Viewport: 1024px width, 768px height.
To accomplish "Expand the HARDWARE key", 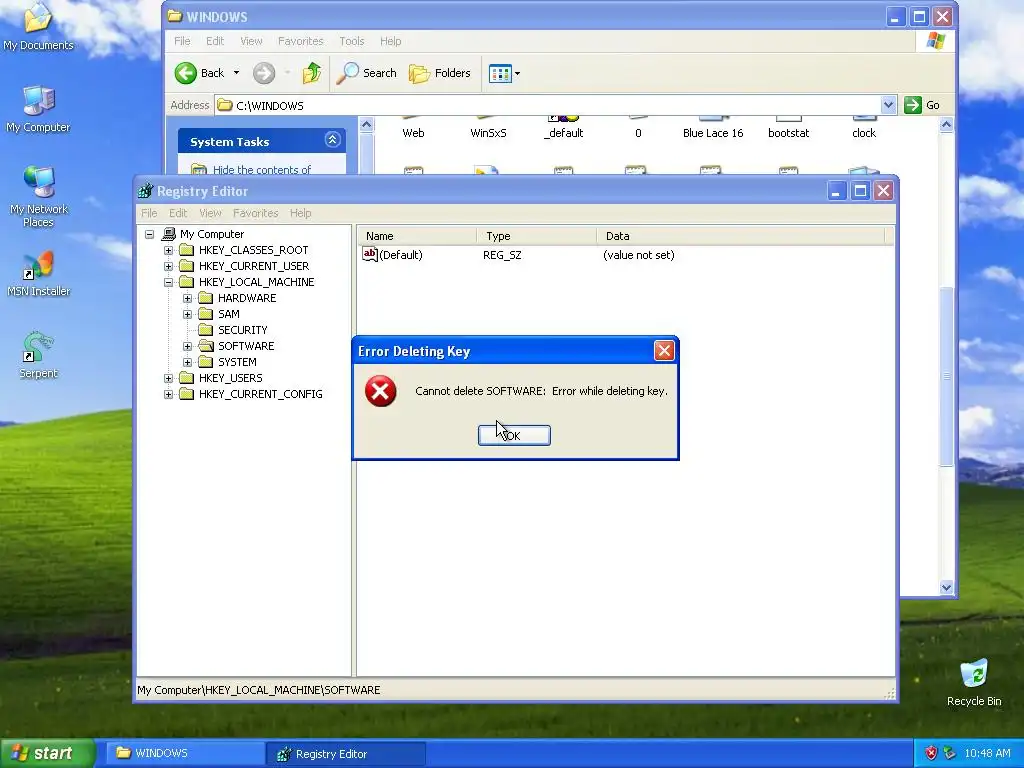I will pyautogui.click(x=187, y=298).
